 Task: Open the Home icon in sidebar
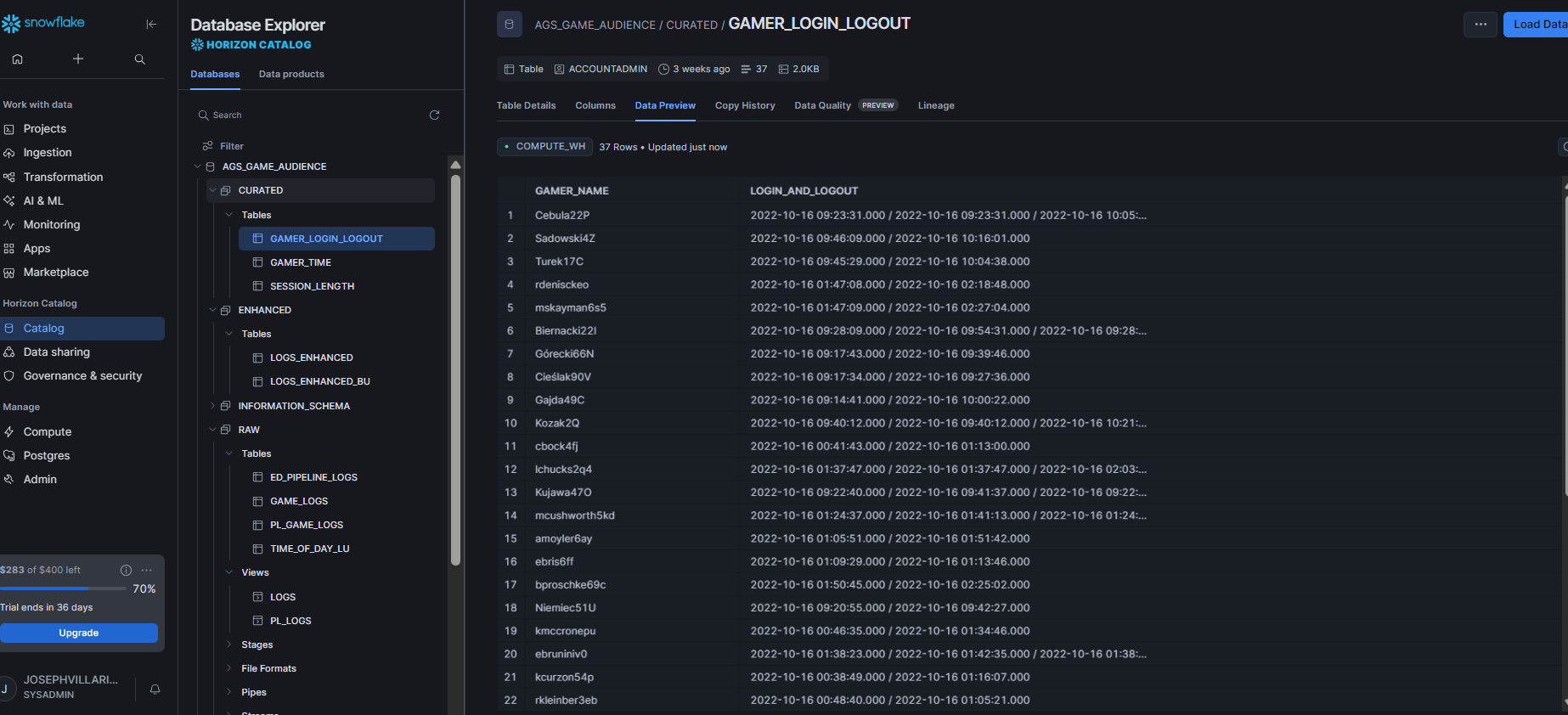tap(17, 59)
